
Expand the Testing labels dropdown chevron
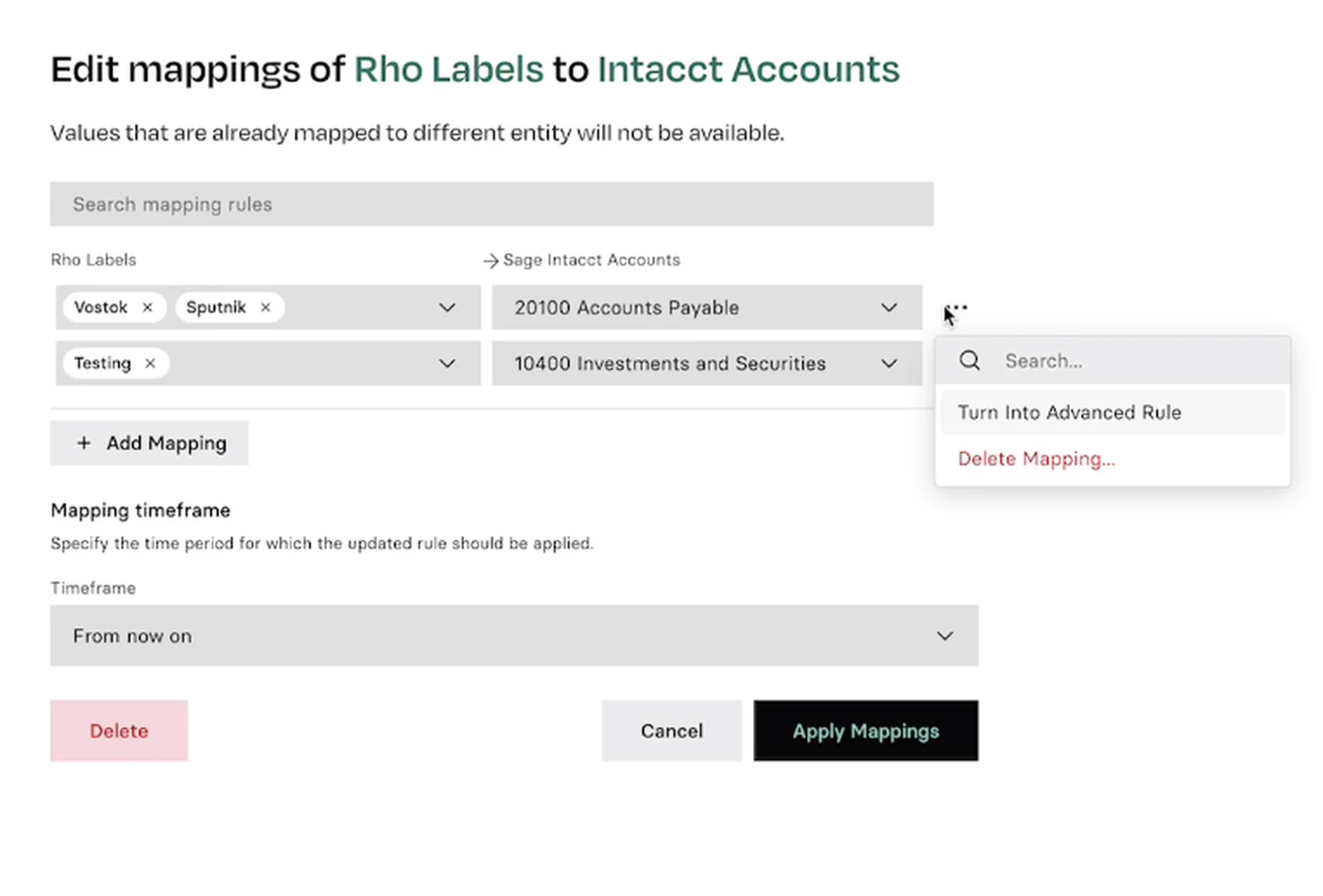tap(447, 363)
